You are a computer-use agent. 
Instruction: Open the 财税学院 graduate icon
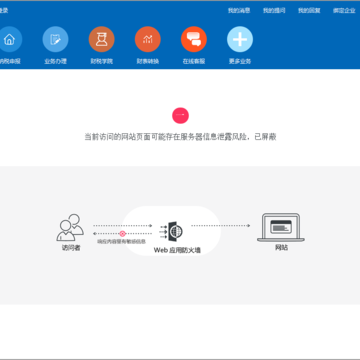click(102, 39)
